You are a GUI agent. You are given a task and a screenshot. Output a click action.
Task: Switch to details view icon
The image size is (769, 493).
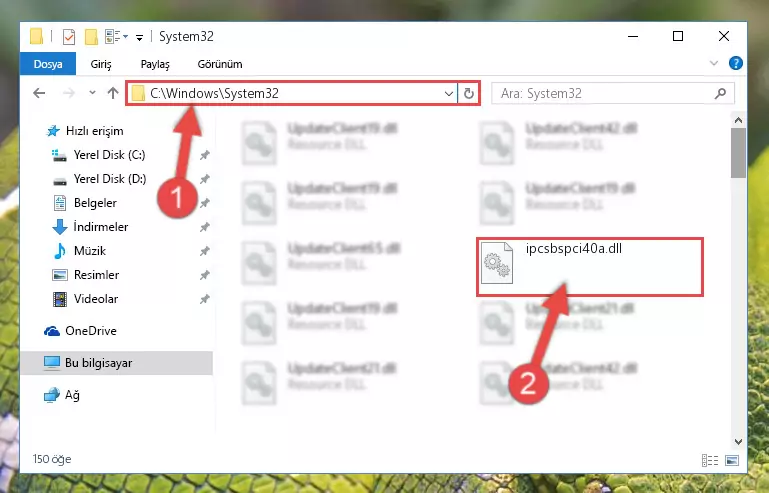(x=710, y=460)
